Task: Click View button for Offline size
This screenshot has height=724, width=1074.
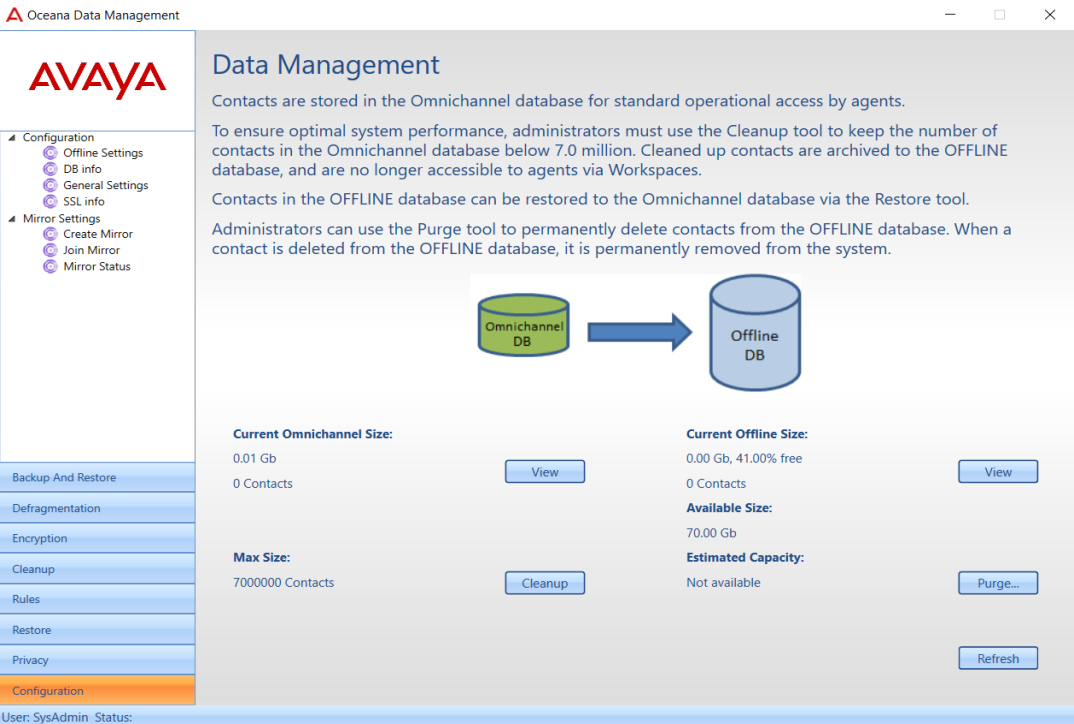Action: coord(998,472)
